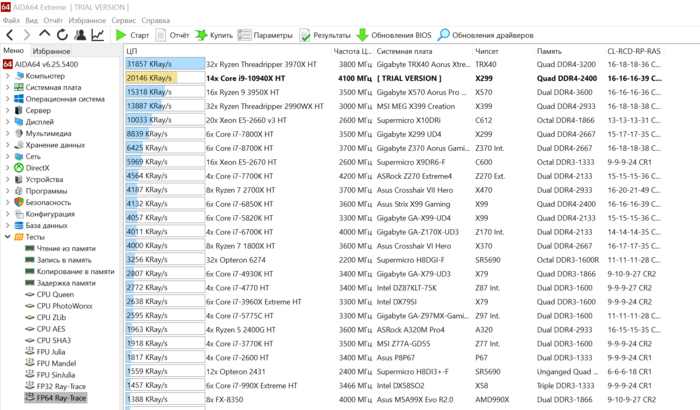Screen dimensions: 700x410
Task: Open Результаты from the toolbar
Action: coord(325,35)
